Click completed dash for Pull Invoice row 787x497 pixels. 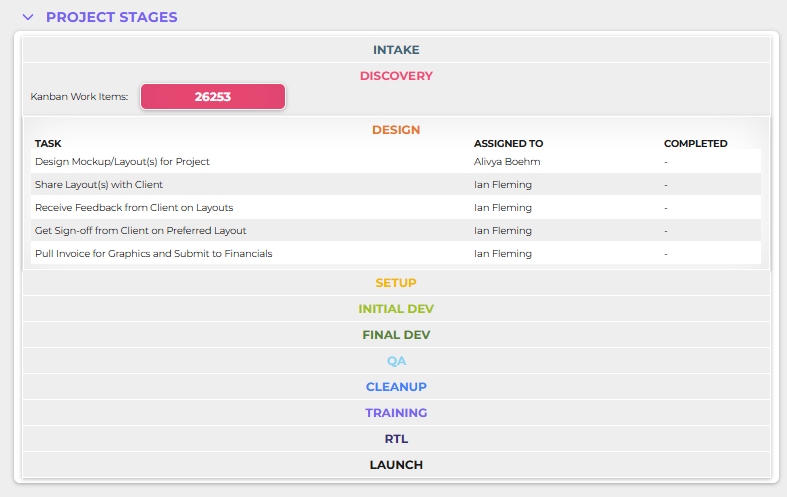tap(666, 254)
